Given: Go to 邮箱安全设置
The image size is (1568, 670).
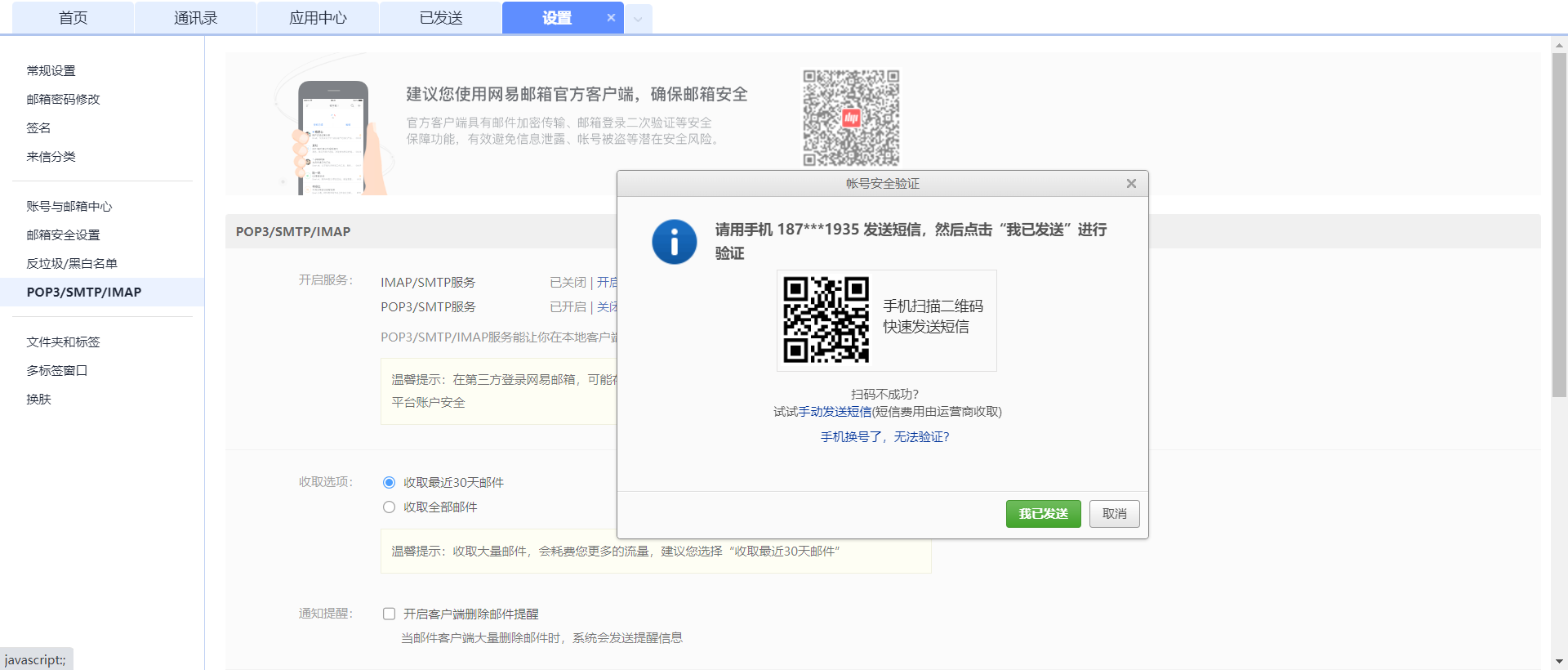Looking at the screenshot, I should [x=63, y=234].
